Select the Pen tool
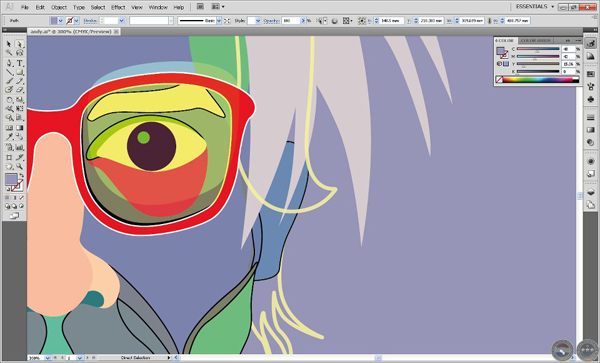 [9, 63]
